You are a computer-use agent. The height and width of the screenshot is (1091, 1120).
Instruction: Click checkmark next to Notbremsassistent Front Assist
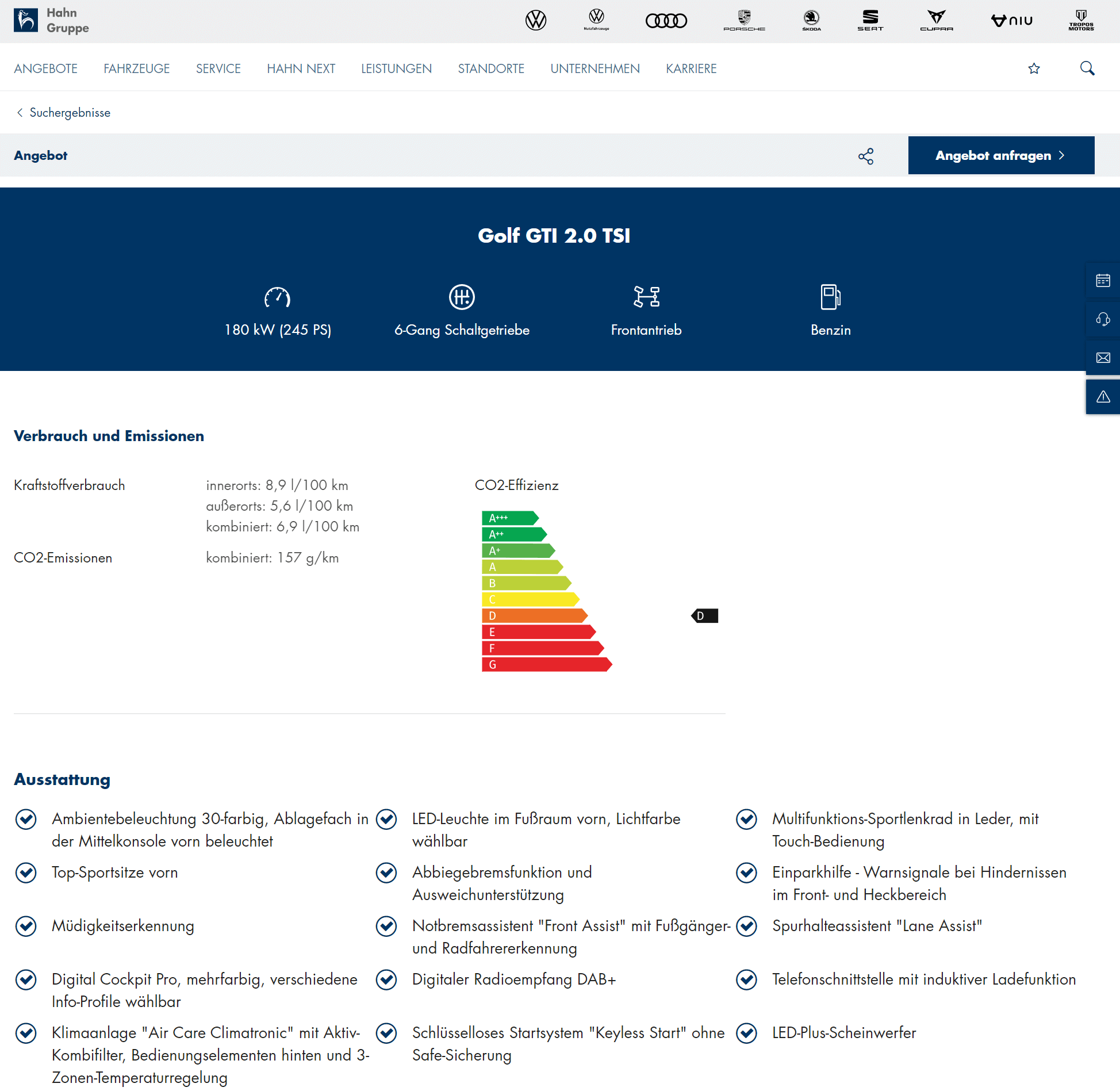386,927
